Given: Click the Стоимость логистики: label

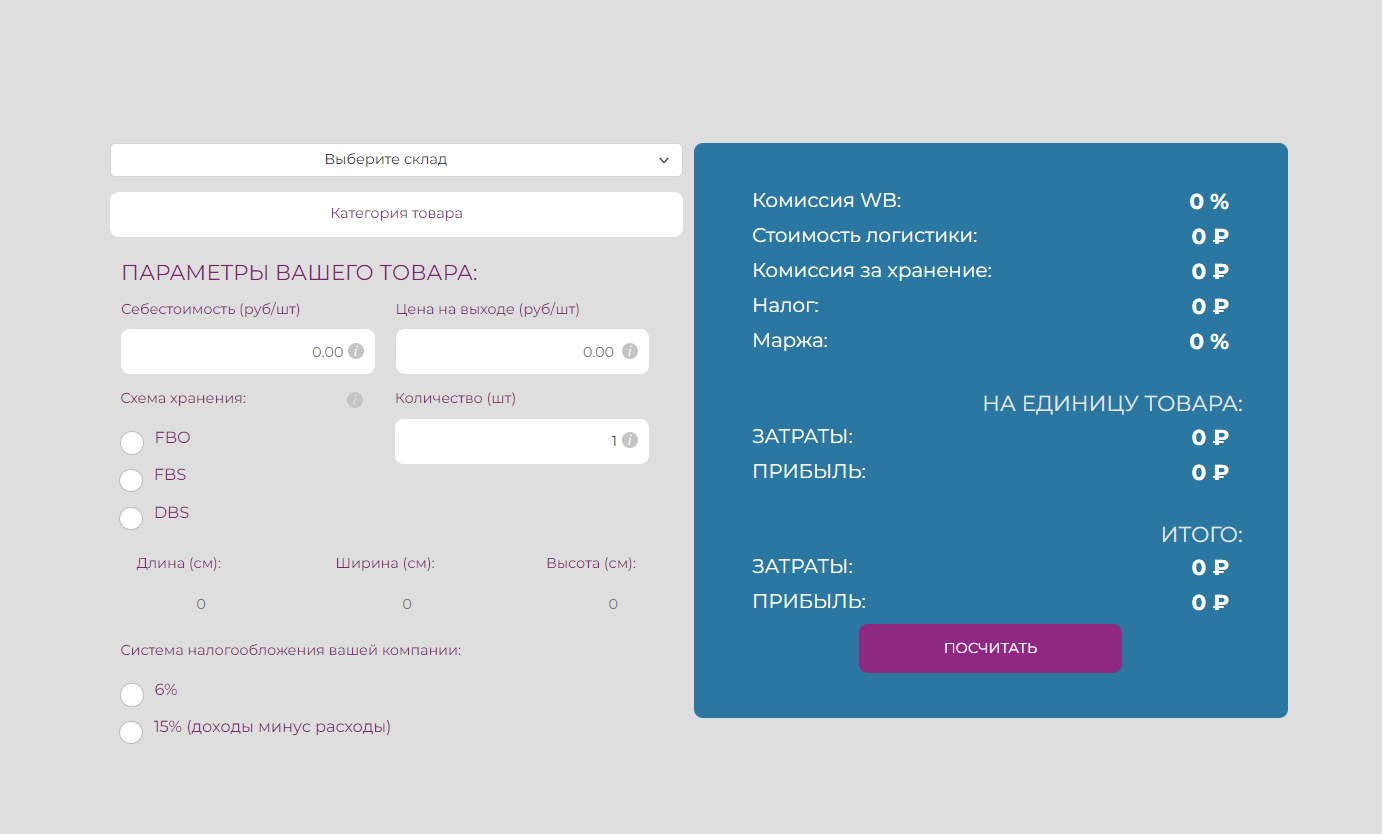Looking at the screenshot, I should pos(865,236).
